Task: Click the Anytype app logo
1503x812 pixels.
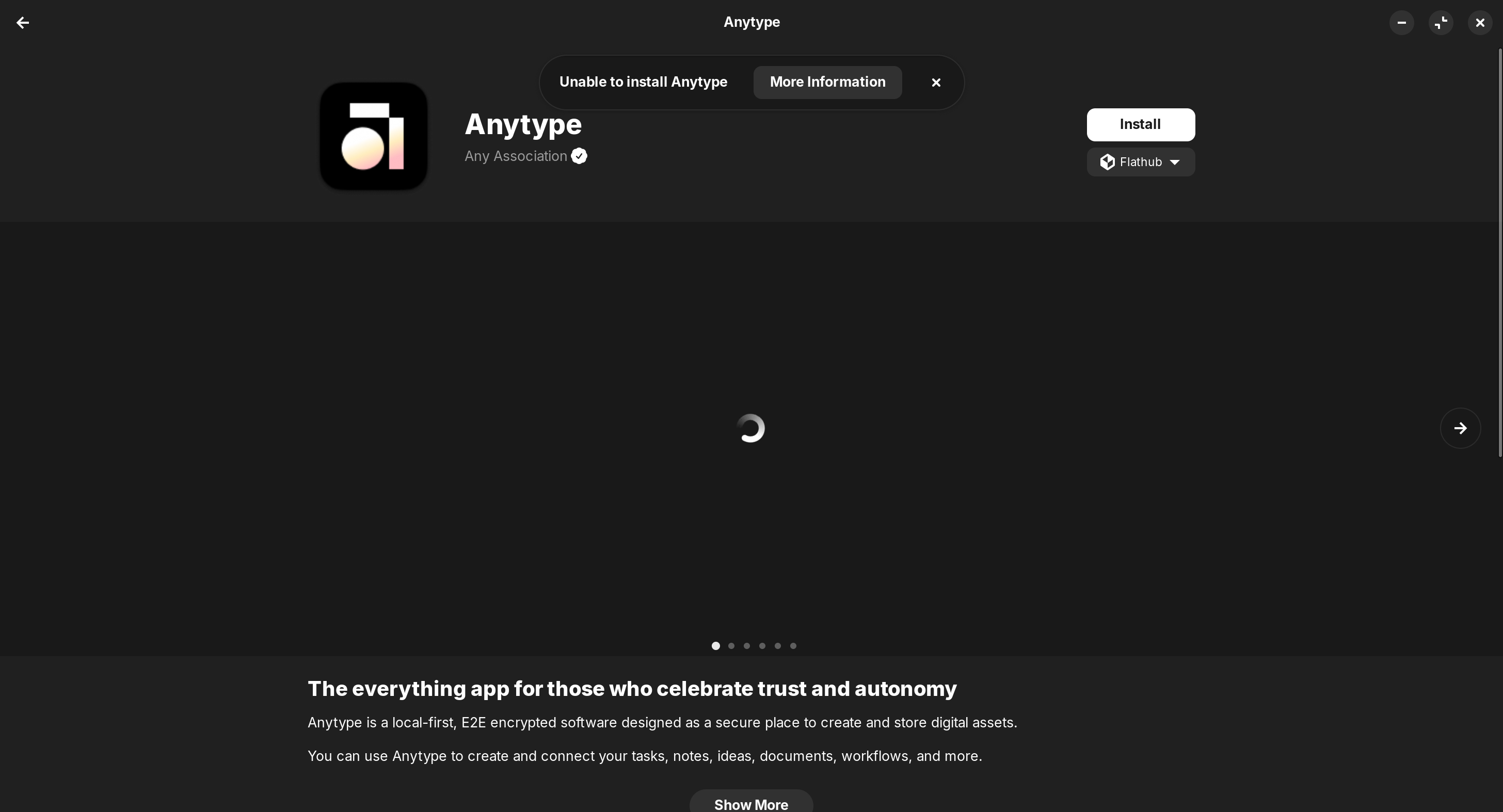Action: tap(373, 136)
